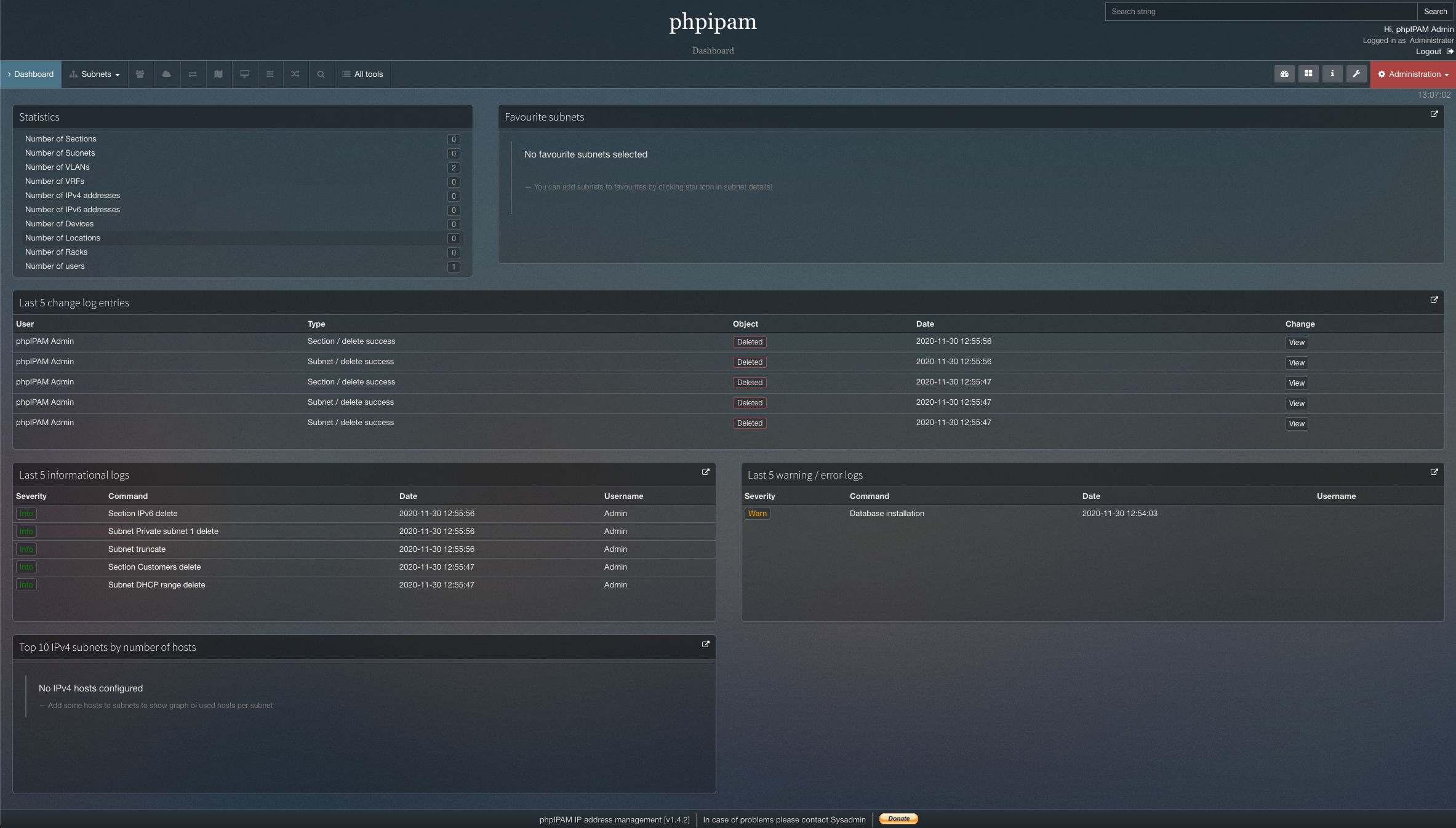
Task: Click Number of IPv6 addresses row
Action: (x=242, y=210)
